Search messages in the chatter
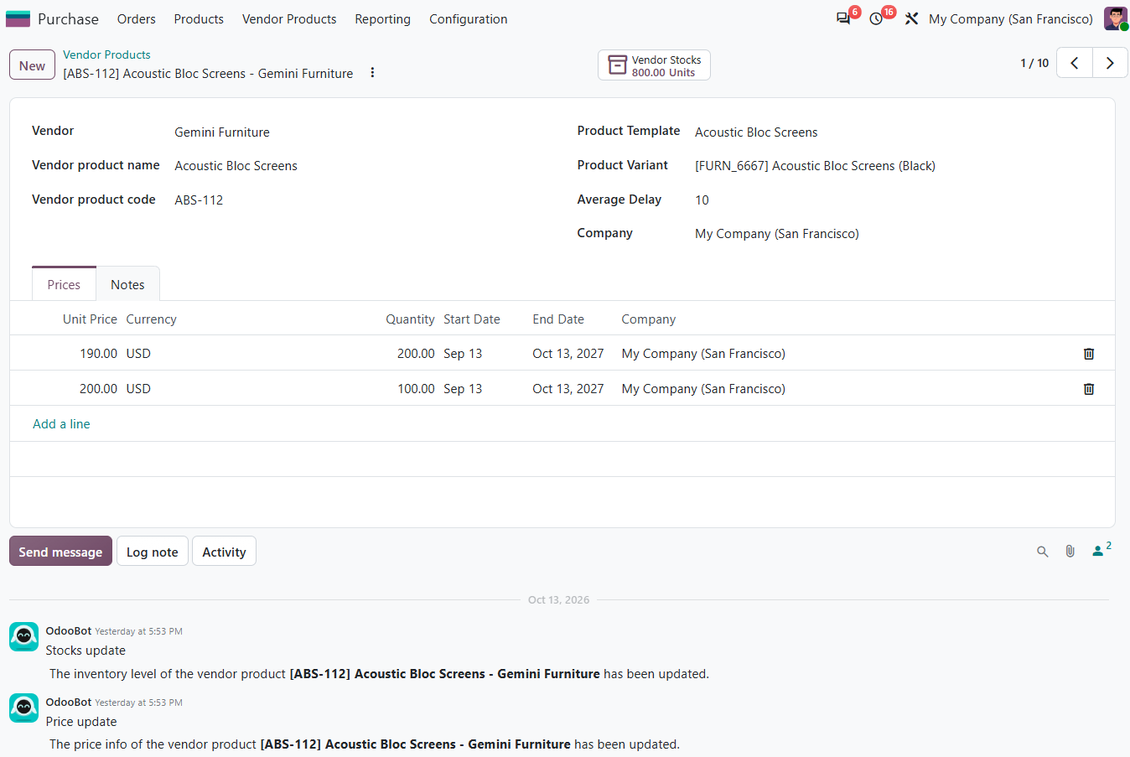This screenshot has height=757, width=1130. tap(1042, 552)
